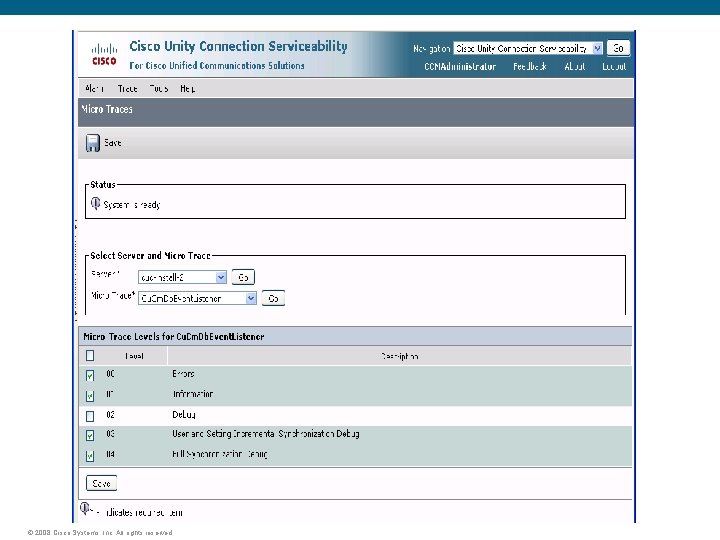Click the Cisco Unity Connection Serviceability title

point(238,46)
